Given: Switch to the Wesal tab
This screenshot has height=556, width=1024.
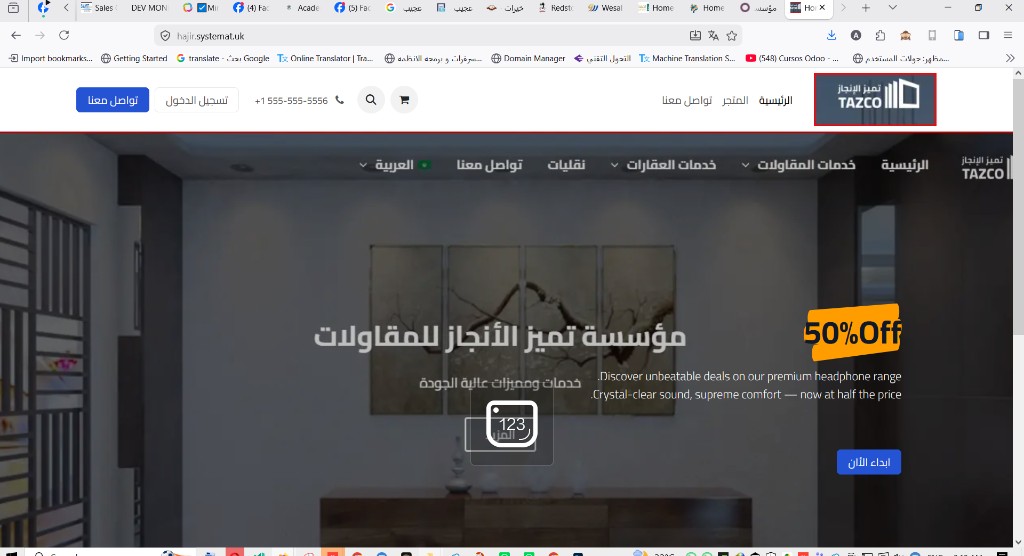Looking at the screenshot, I should click(x=605, y=8).
